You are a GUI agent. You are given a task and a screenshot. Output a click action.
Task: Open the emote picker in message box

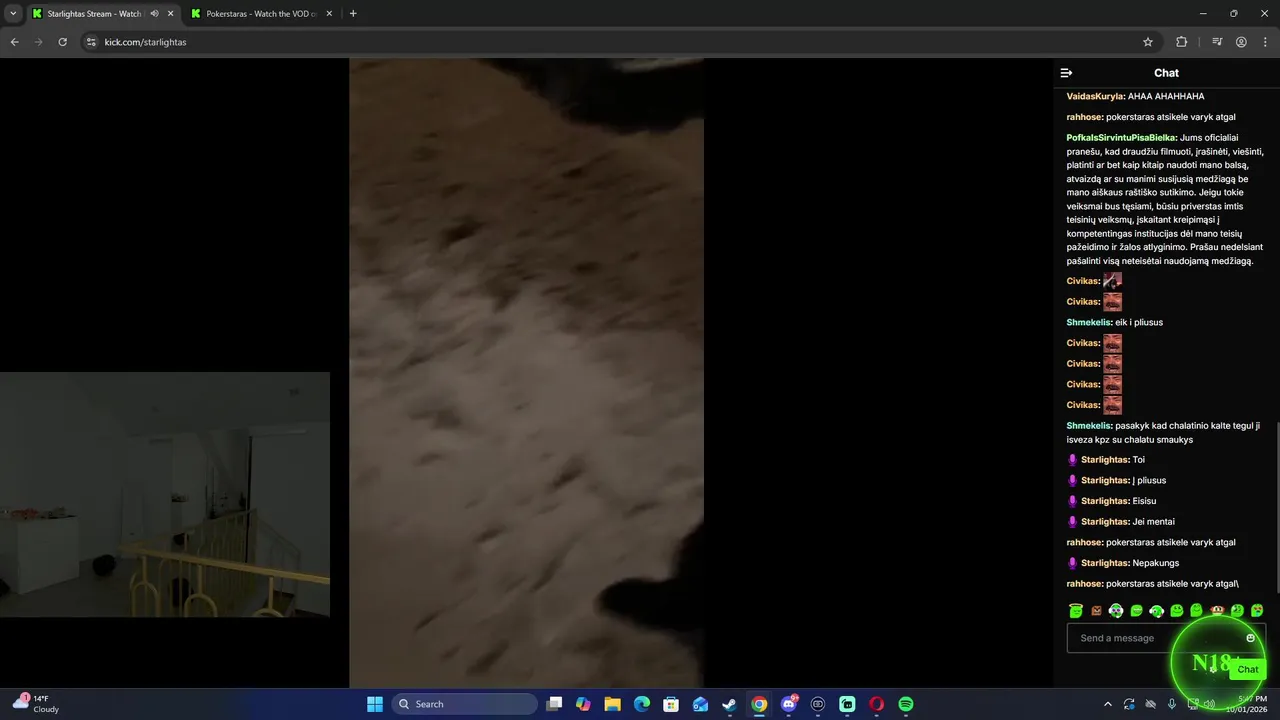pyautogui.click(x=1250, y=638)
